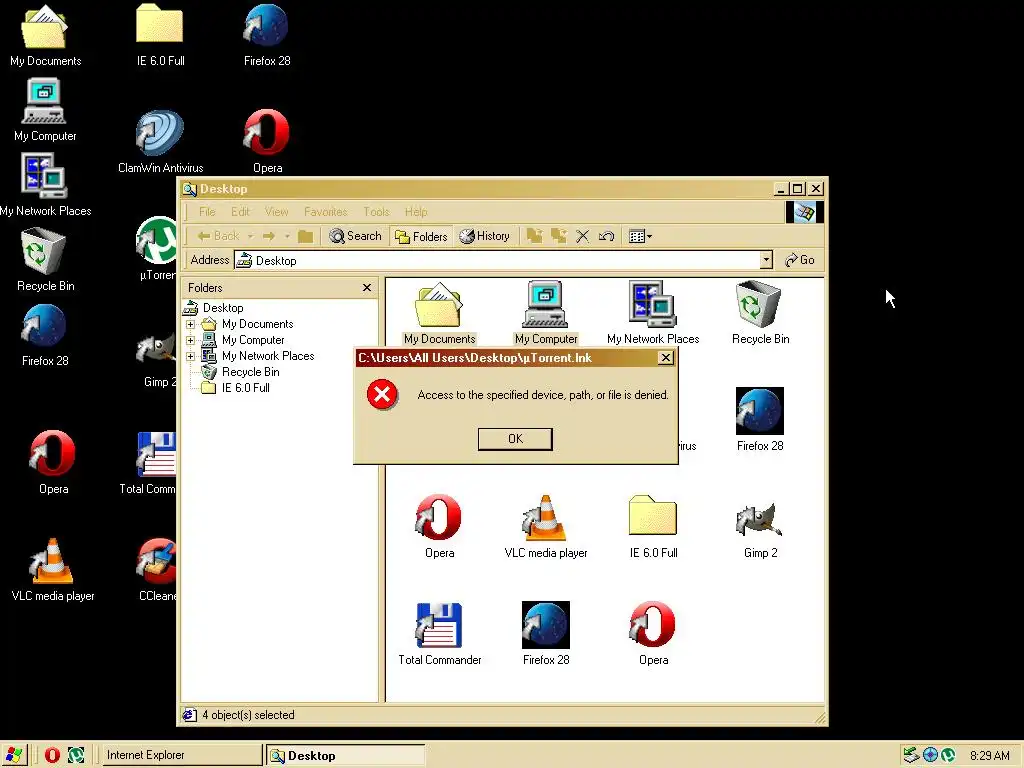Open the Views dropdown in toolbar
The height and width of the screenshot is (768, 1024).
click(640, 236)
